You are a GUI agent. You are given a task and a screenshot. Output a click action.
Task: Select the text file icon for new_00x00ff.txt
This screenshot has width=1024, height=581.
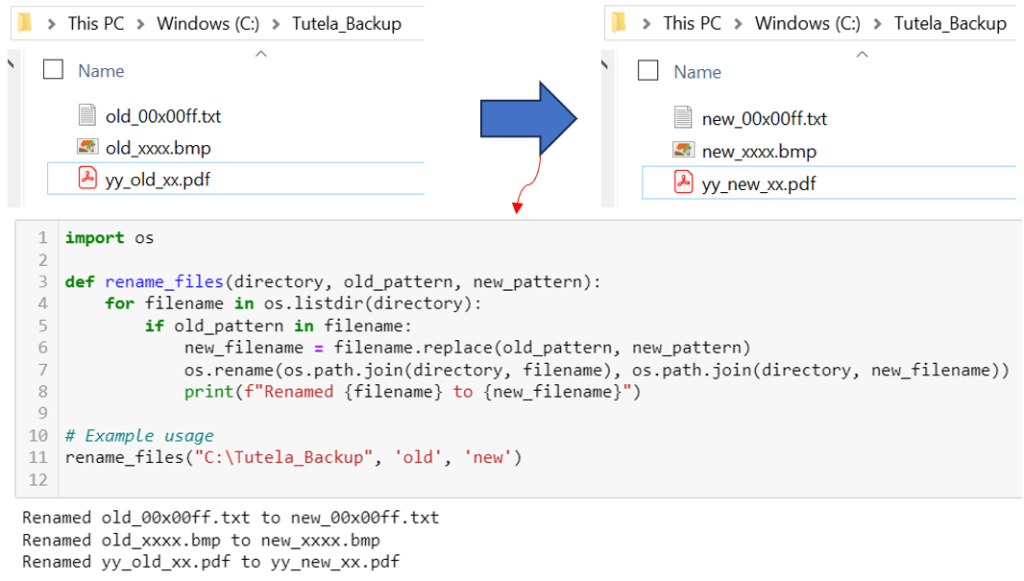tap(684, 118)
